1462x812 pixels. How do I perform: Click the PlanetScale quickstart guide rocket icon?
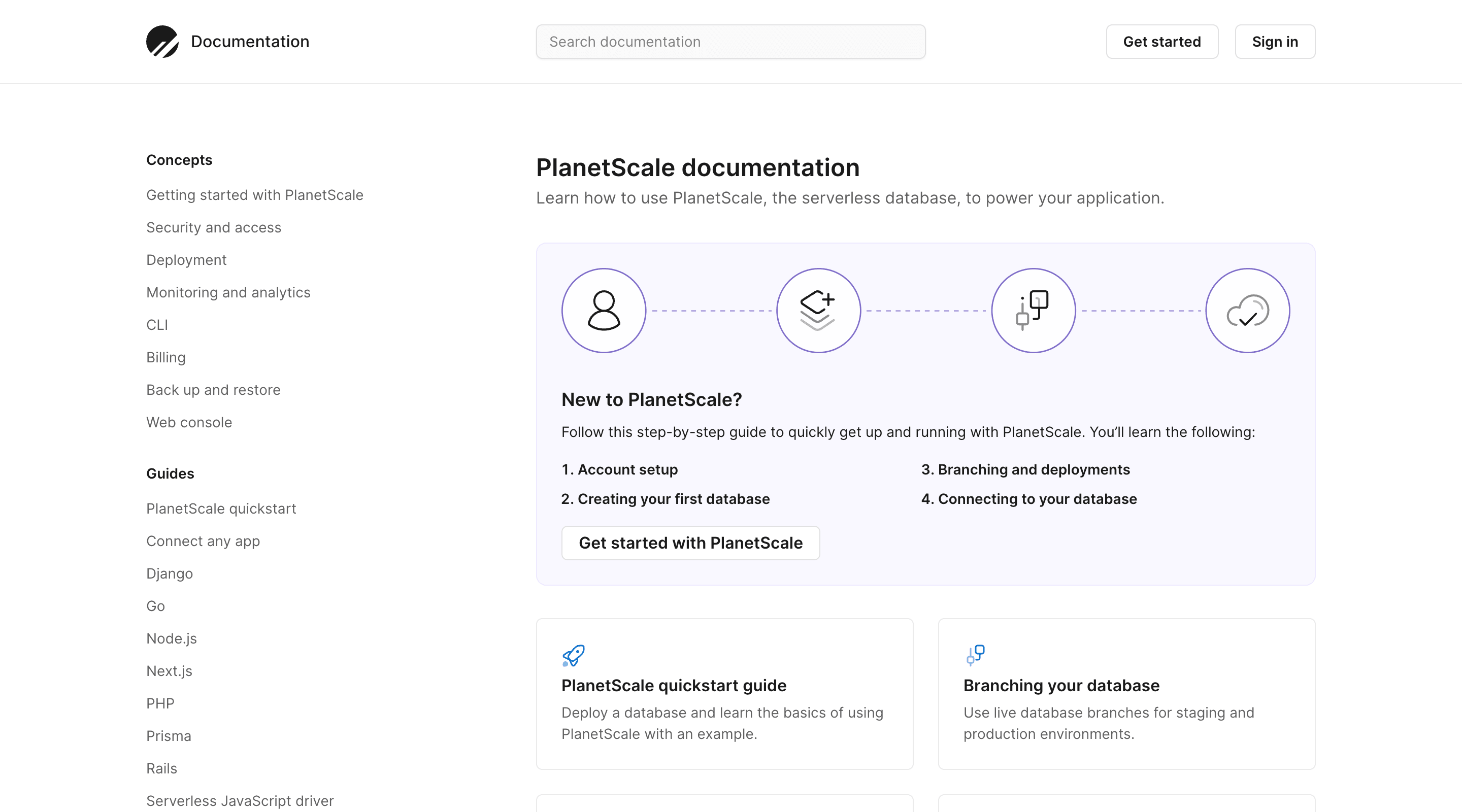pyautogui.click(x=573, y=655)
